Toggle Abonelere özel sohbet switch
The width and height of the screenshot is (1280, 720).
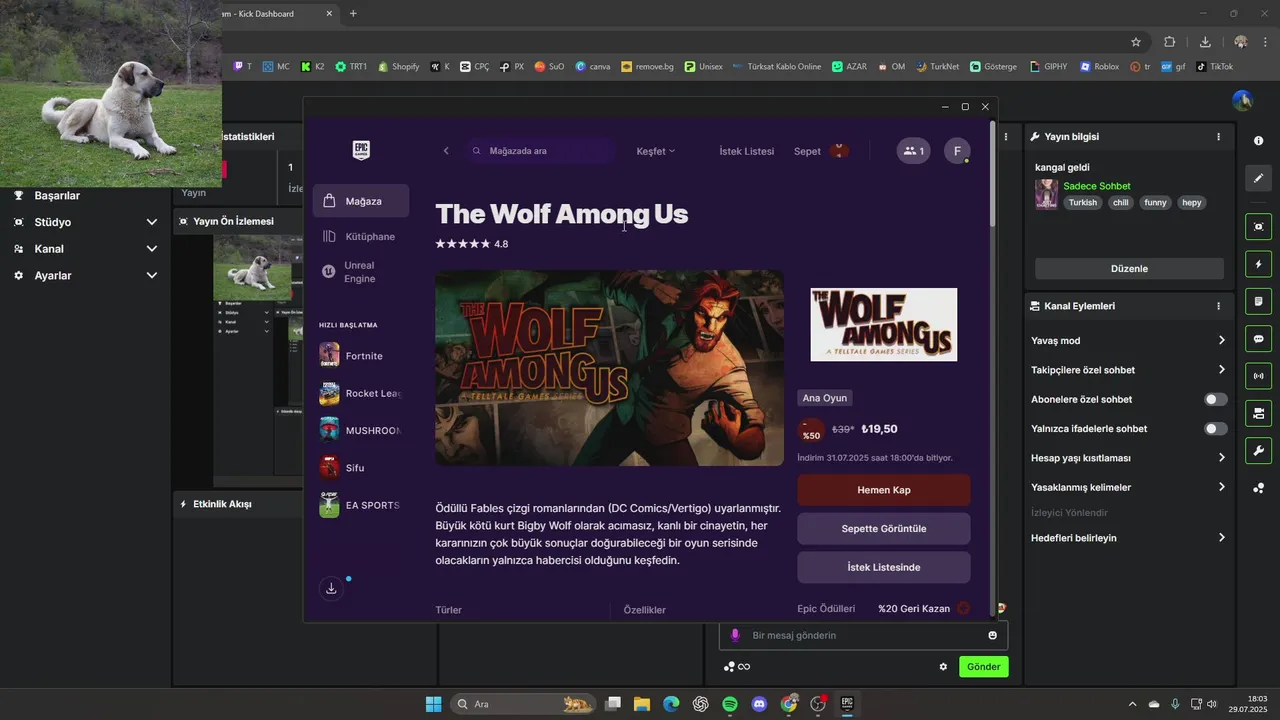(1215, 399)
